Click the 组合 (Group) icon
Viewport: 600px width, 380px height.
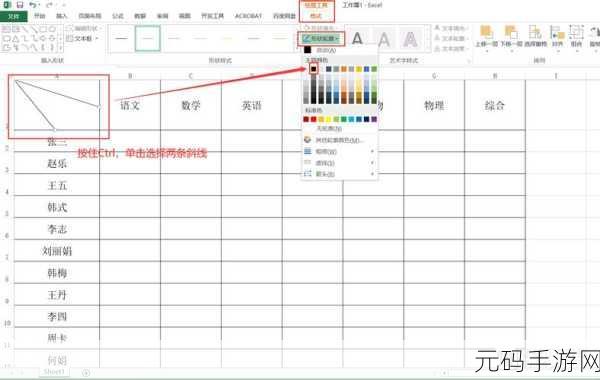click(x=576, y=33)
